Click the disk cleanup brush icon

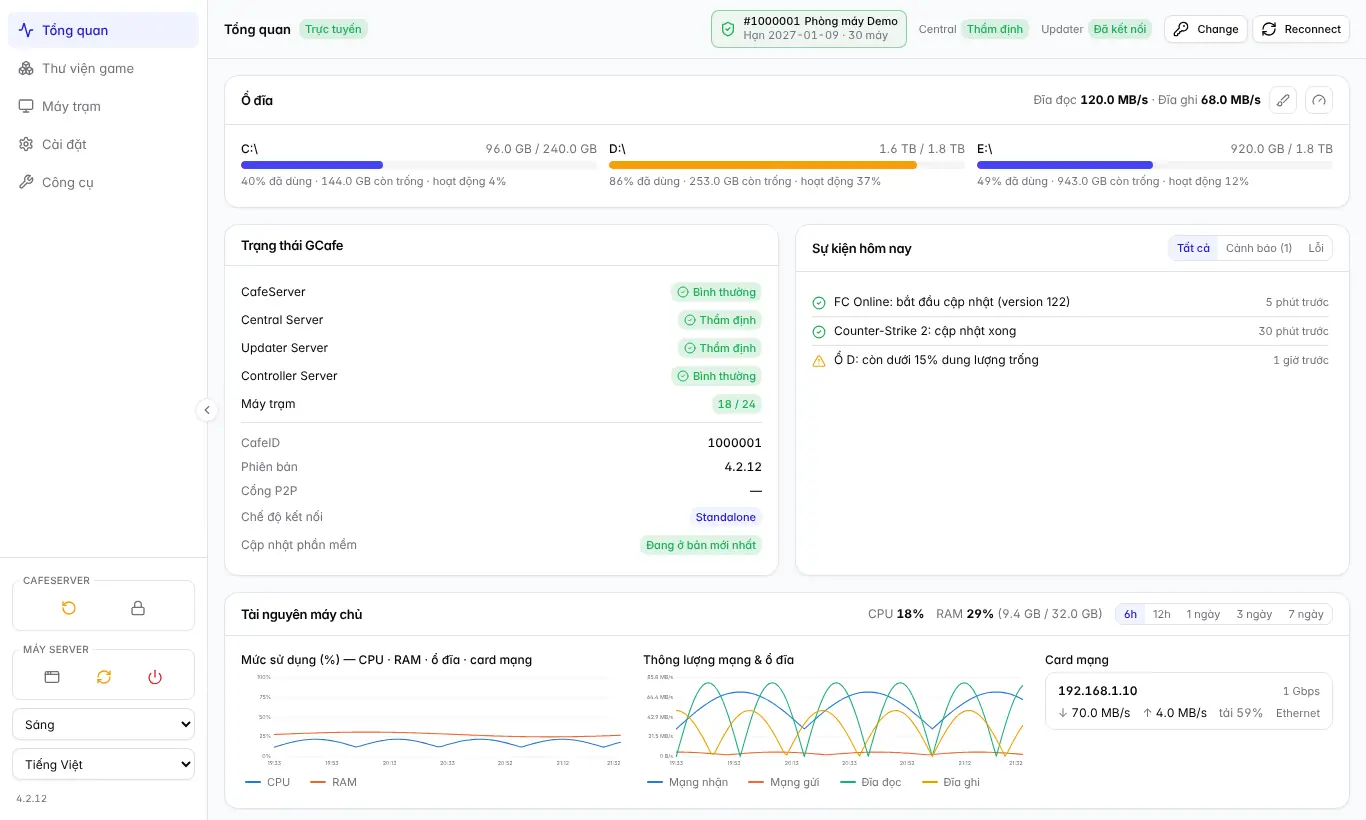pos(1283,100)
